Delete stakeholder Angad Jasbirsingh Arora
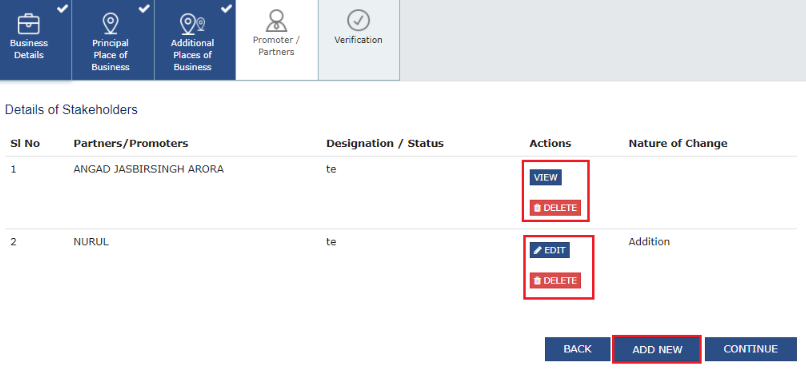 pos(555,208)
